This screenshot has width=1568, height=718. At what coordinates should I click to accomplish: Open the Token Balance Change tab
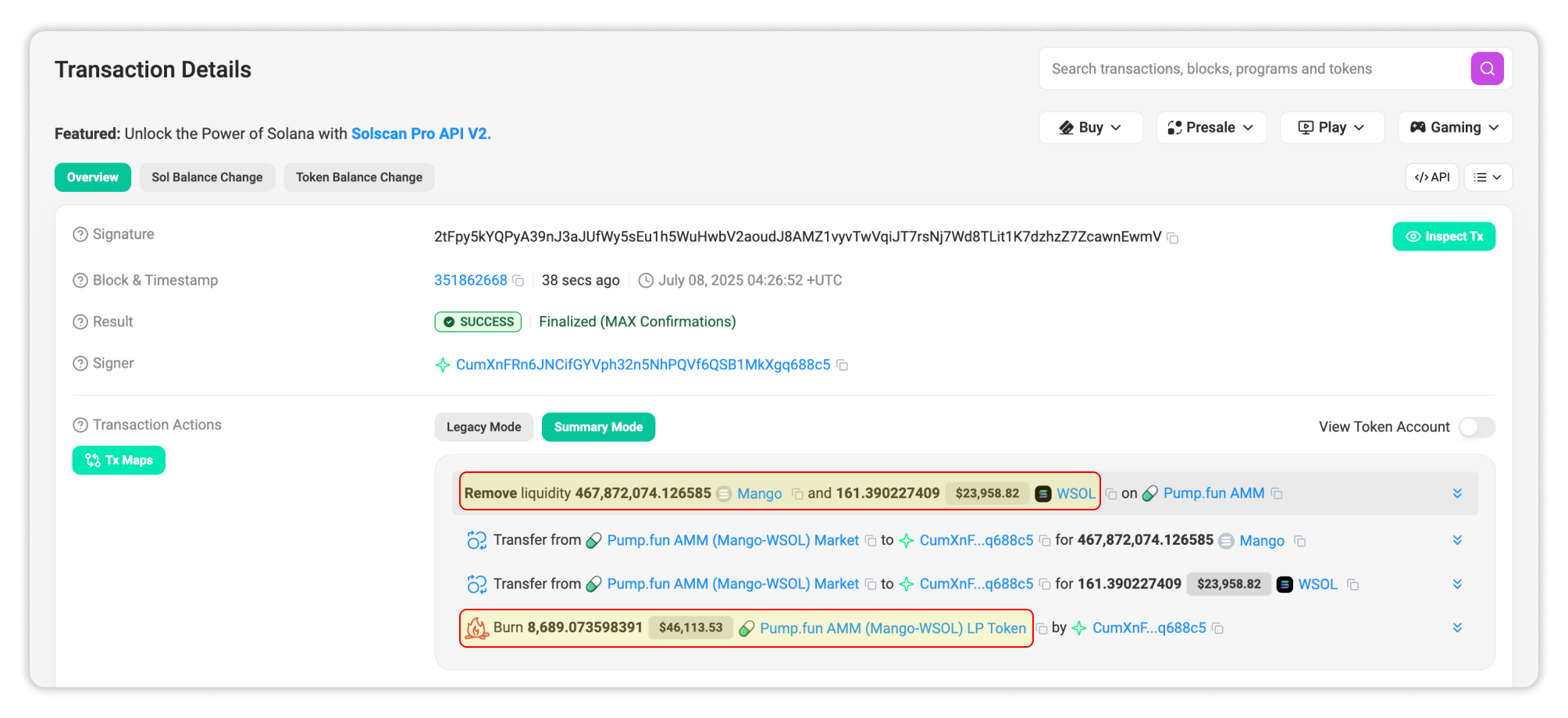click(358, 177)
